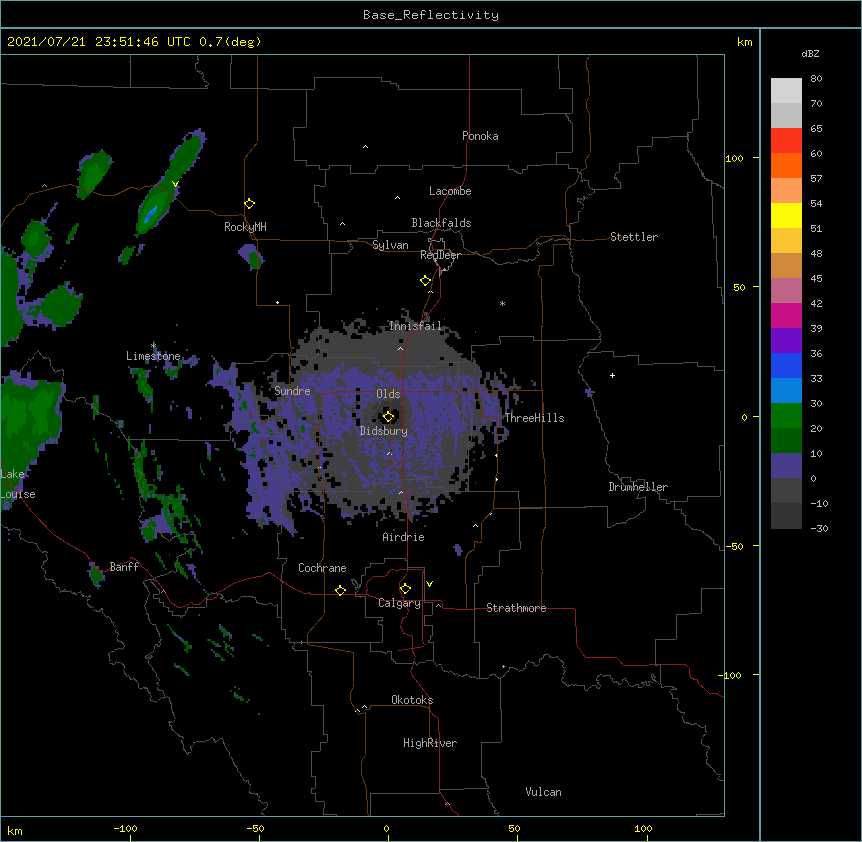
Task: Click the Didsbury town label
Action: pyautogui.click(x=384, y=431)
